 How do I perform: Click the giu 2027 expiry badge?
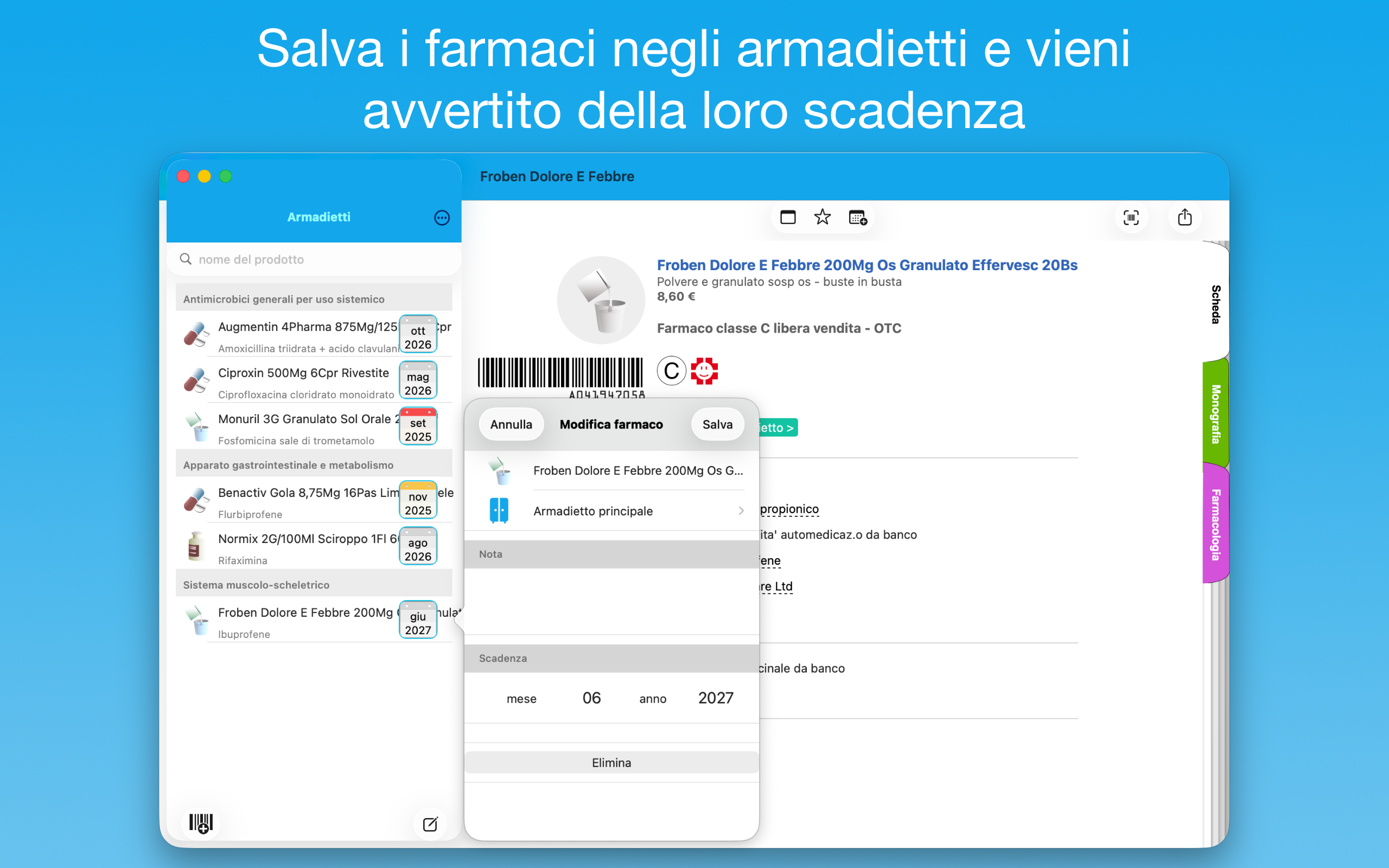click(x=417, y=620)
